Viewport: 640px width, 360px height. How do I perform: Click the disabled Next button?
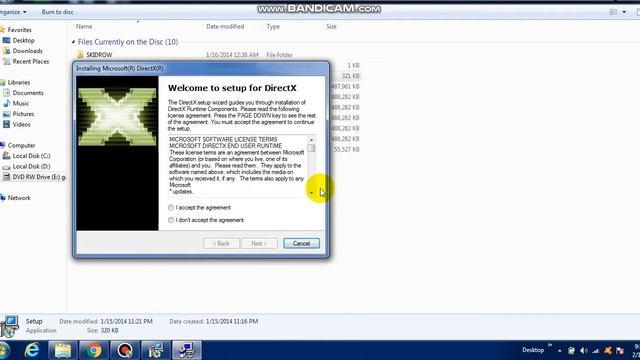coord(259,243)
